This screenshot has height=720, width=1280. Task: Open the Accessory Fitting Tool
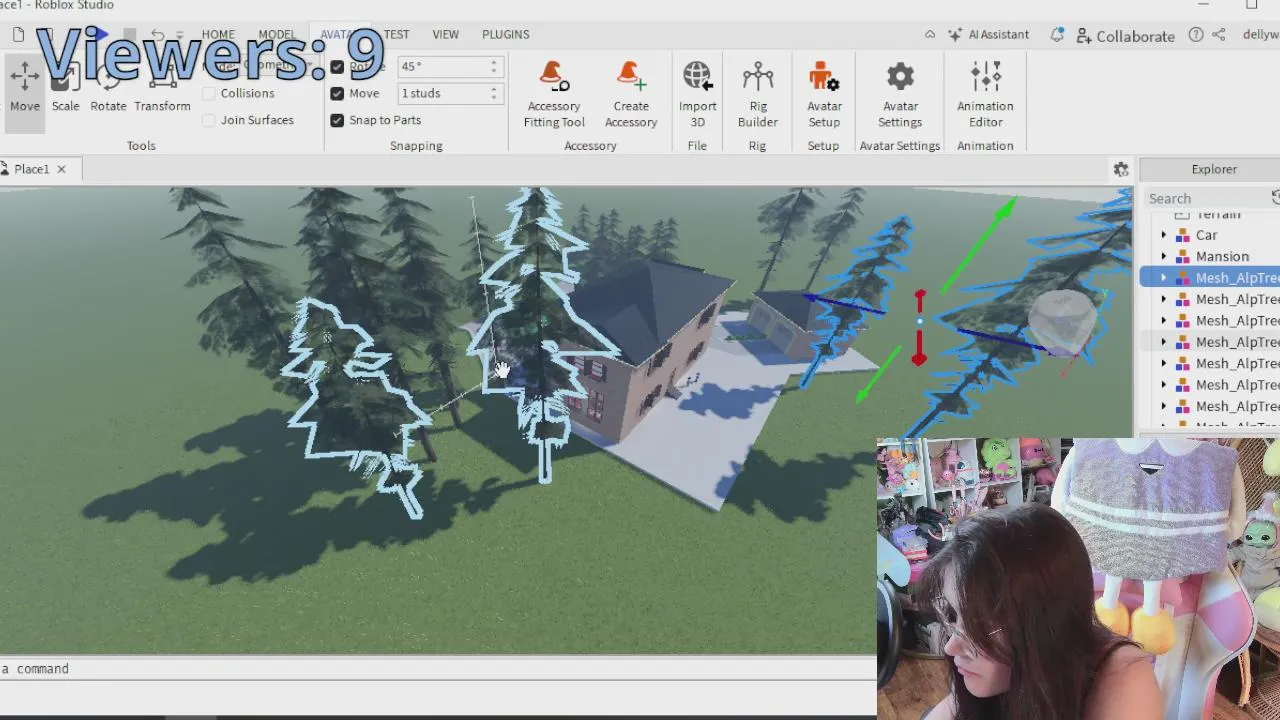(554, 94)
